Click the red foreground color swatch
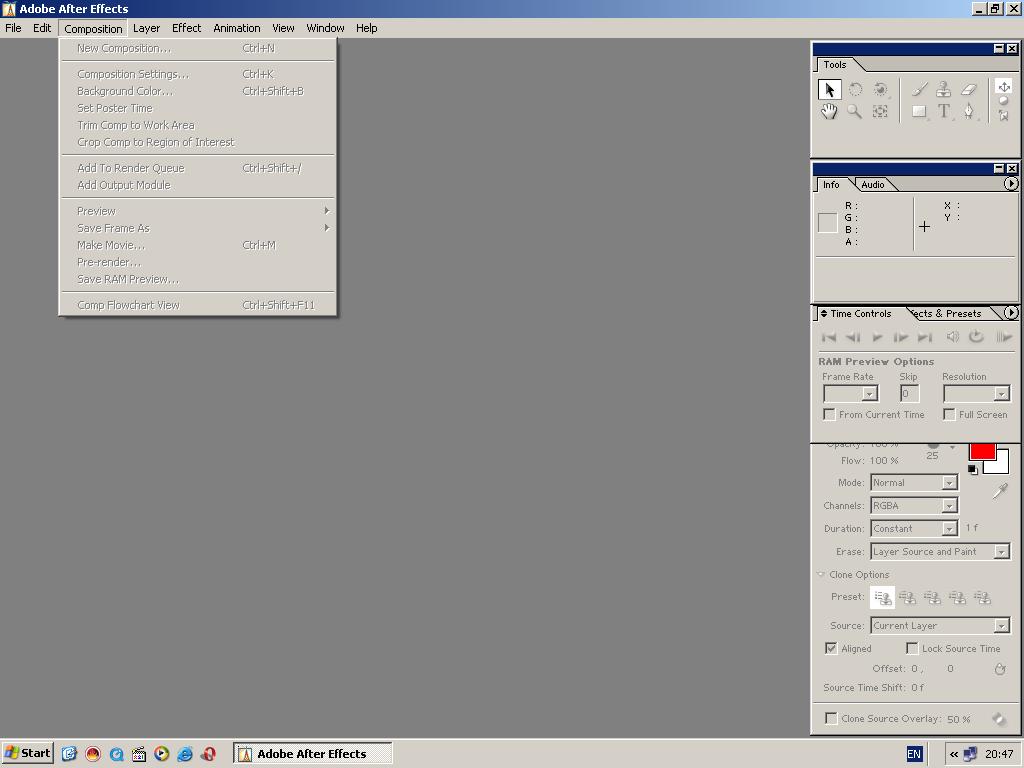 click(x=982, y=451)
